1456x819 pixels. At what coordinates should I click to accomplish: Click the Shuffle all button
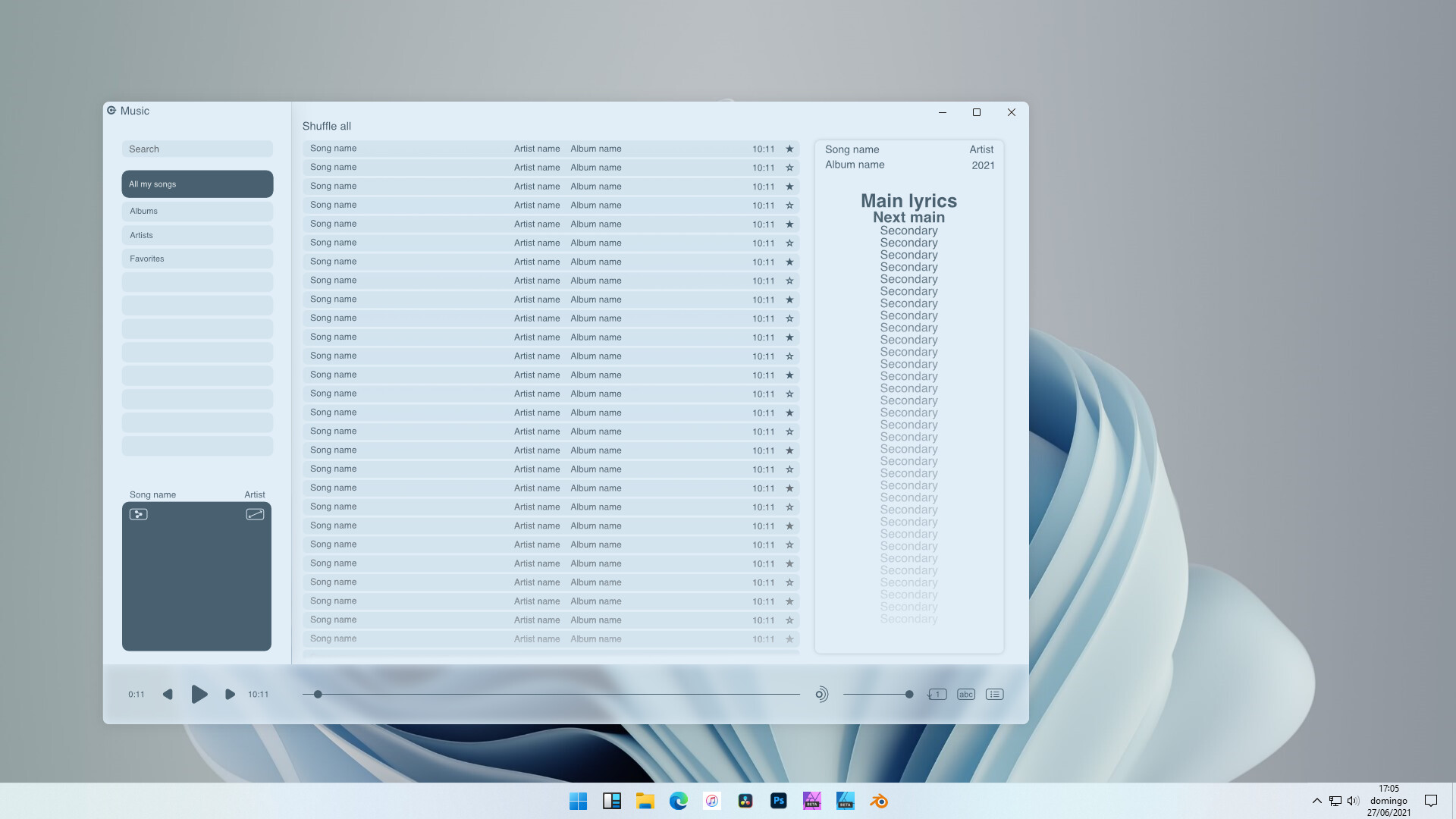tap(326, 126)
